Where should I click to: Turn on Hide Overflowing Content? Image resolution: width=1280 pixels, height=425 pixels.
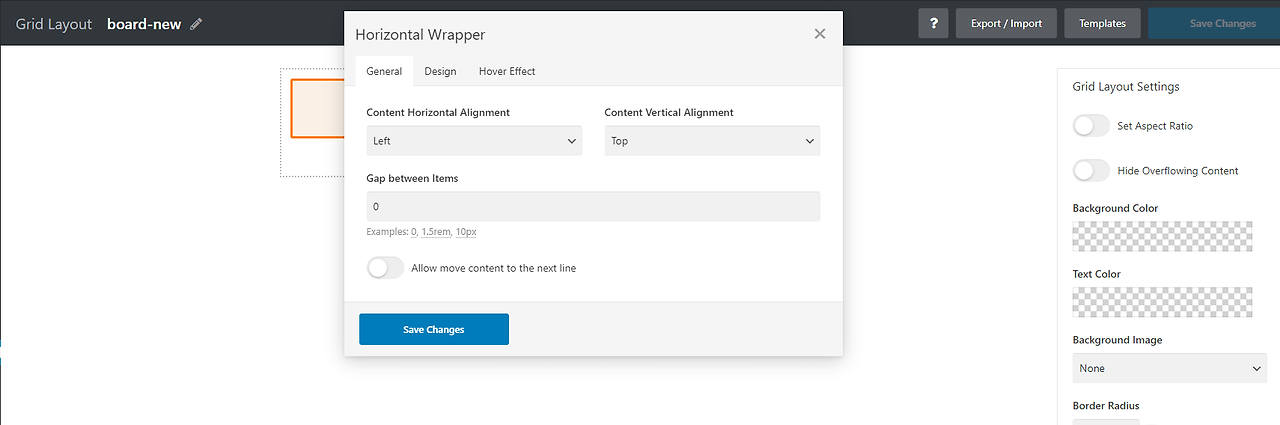[1091, 171]
